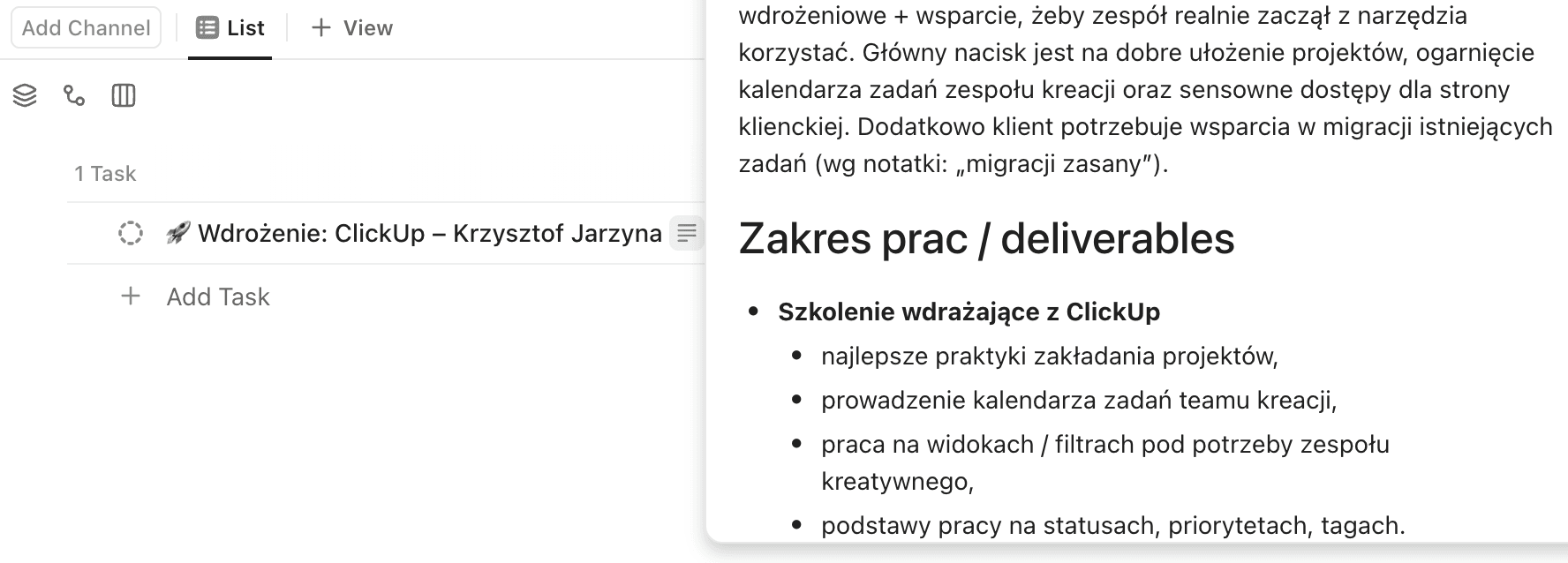Select the subtasks connector icon in the toolbar
1568x563 pixels.
pos(74,95)
